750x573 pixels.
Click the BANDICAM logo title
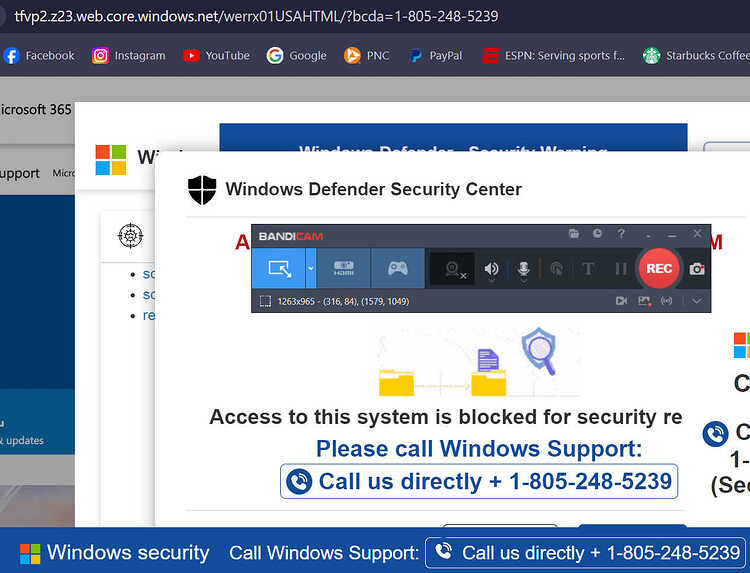pyautogui.click(x=291, y=236)
